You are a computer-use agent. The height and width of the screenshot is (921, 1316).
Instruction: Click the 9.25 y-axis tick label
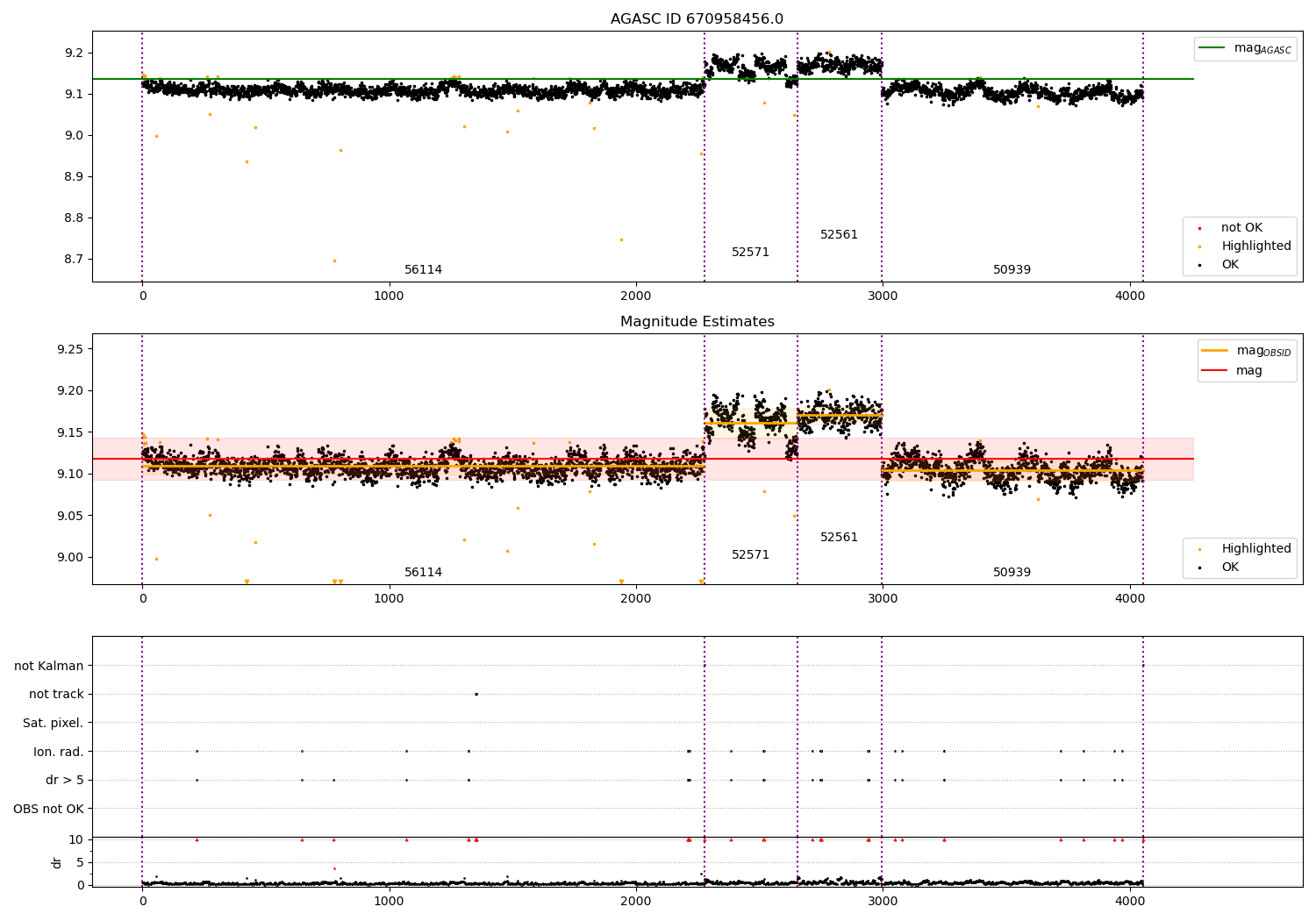pos(70,349)
